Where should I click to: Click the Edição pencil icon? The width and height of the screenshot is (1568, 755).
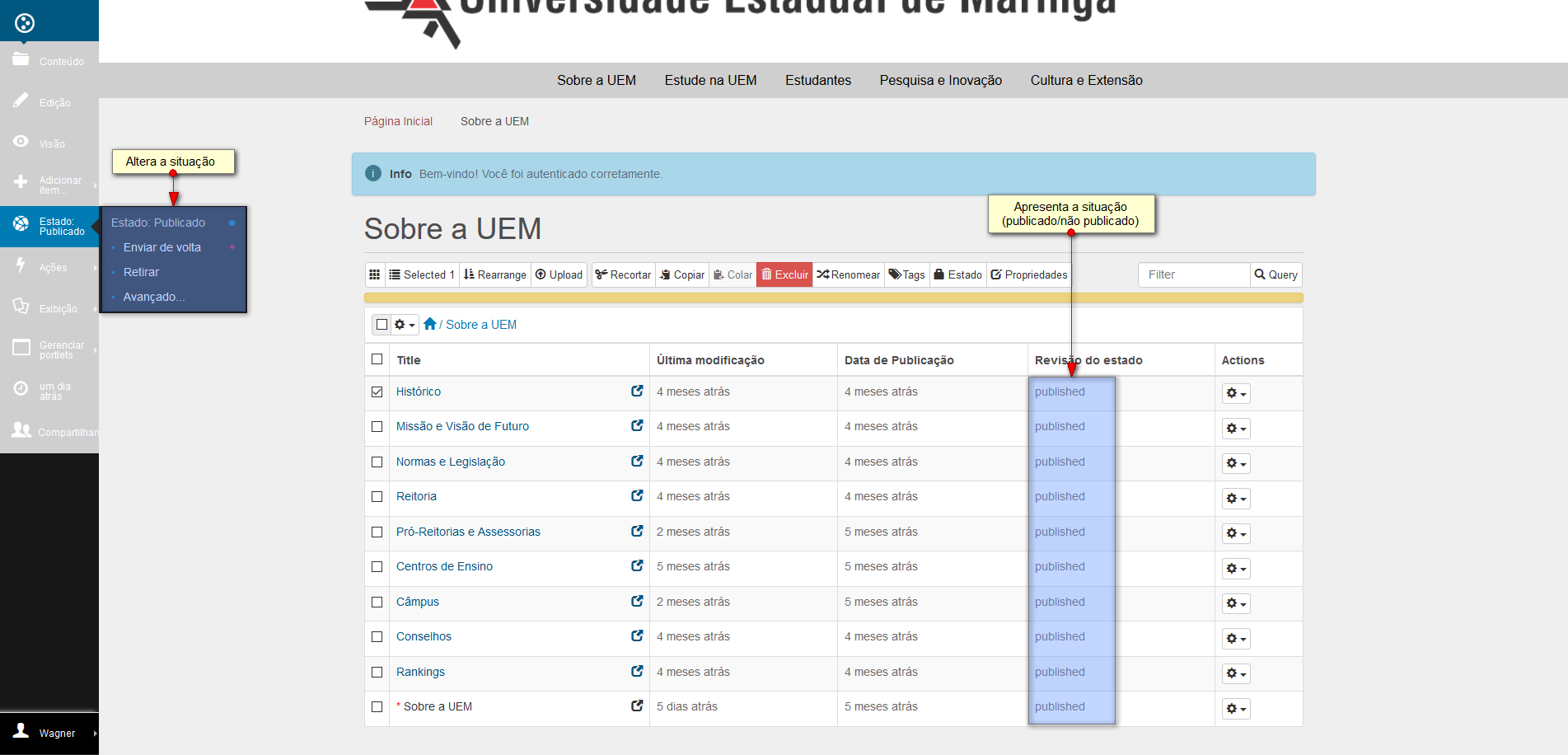[21, 101]
